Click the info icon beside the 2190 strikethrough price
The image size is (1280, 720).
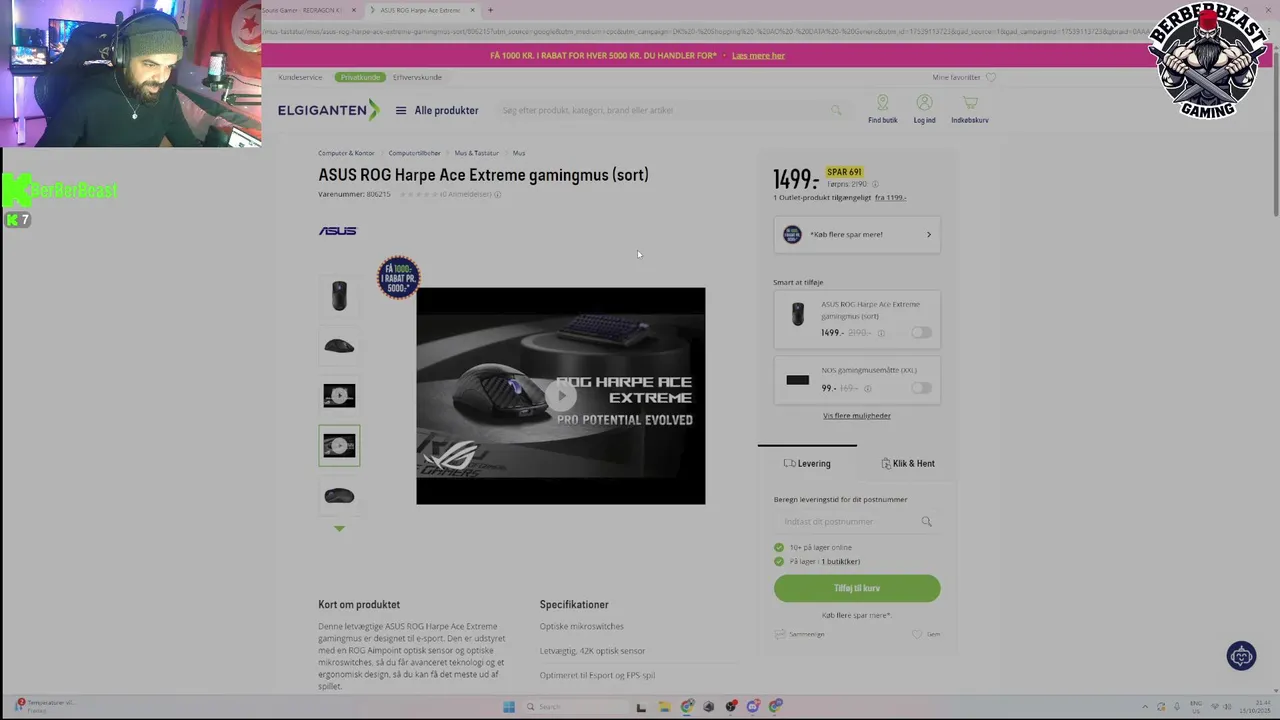tap(881, 333)
